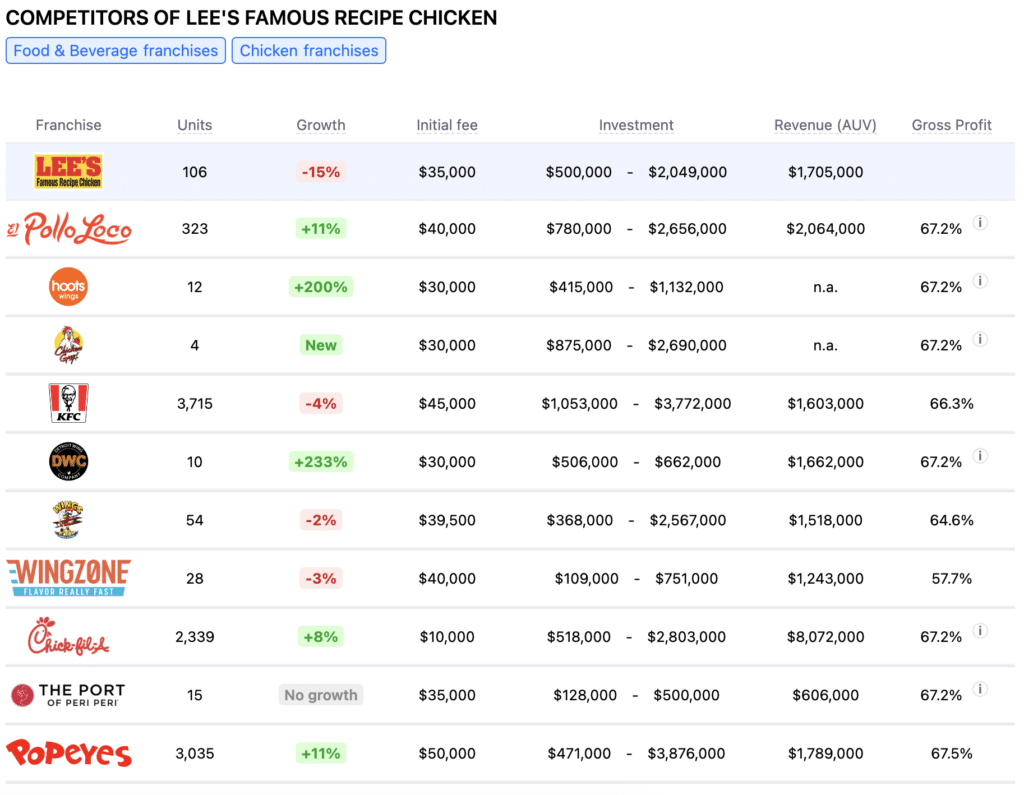Viewport: 1024px width, 795px height.
Task: Click the $39,500 initial fee
Action: [447, 521]
